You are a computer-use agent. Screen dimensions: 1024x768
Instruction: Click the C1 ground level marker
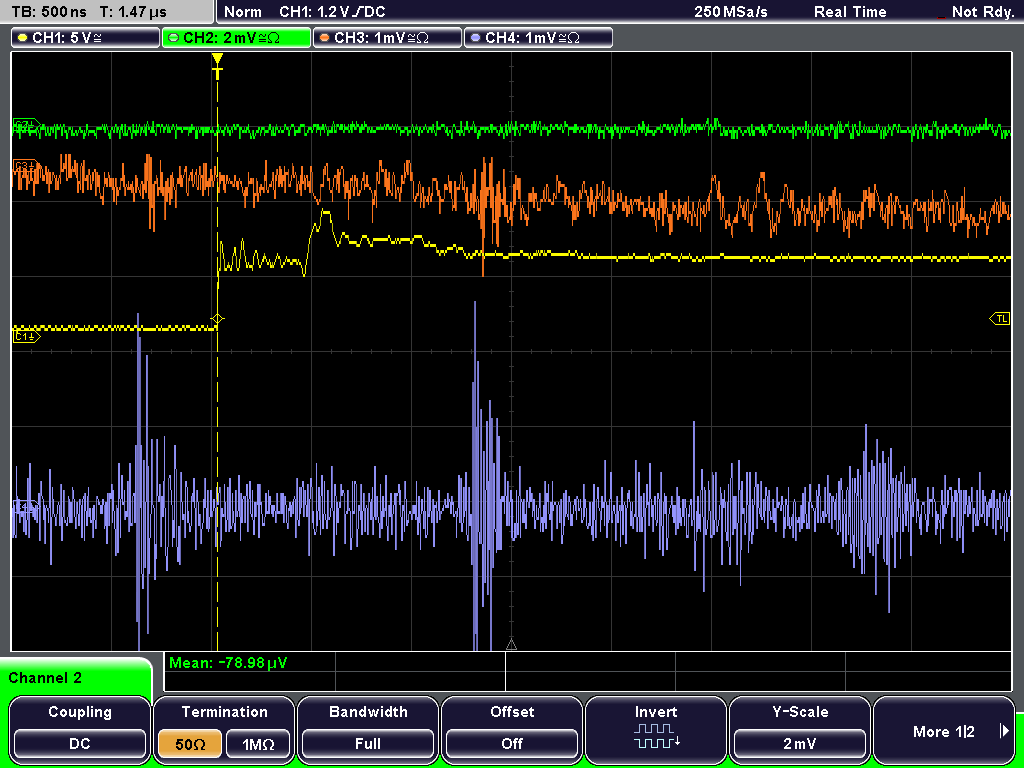coord(26,336)
